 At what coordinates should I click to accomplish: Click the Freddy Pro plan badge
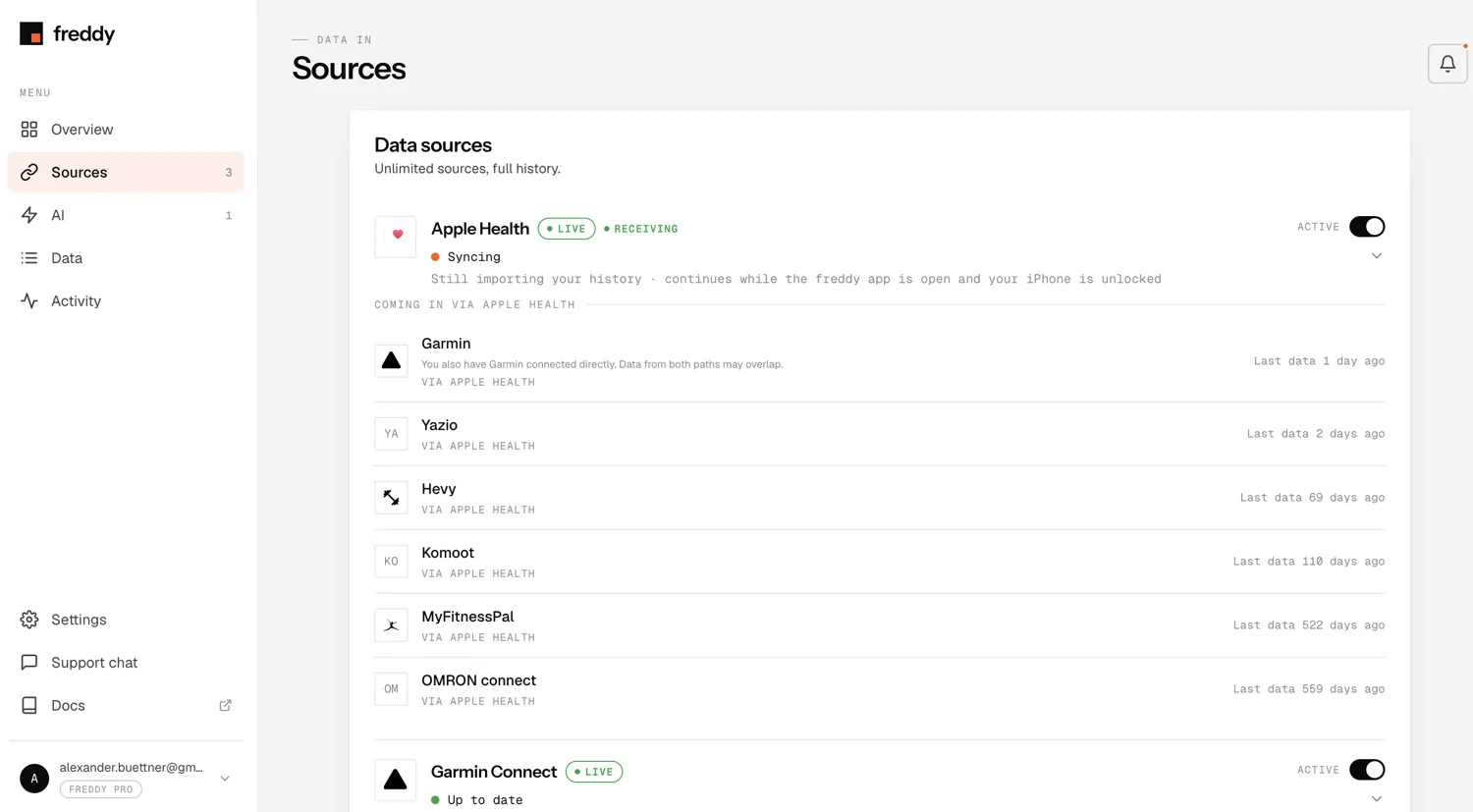(x=101, y=789)
